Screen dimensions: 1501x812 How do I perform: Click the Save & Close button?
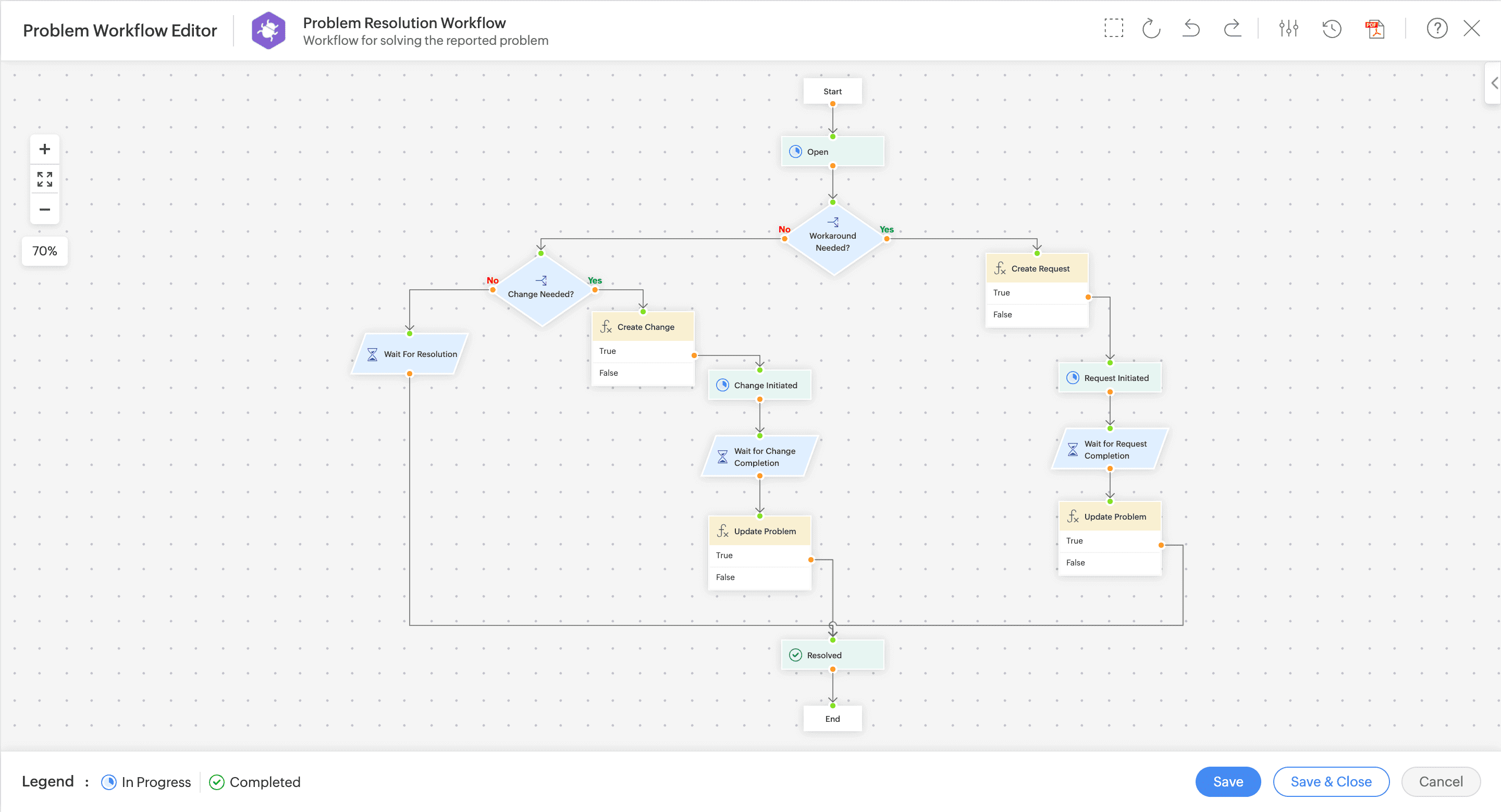coord(1330,782)
